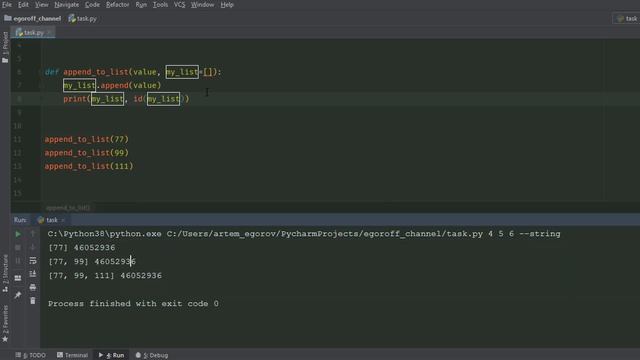Screen dimensions: 640x360
Task: Open the Run menu
Action: pos(141,5)
